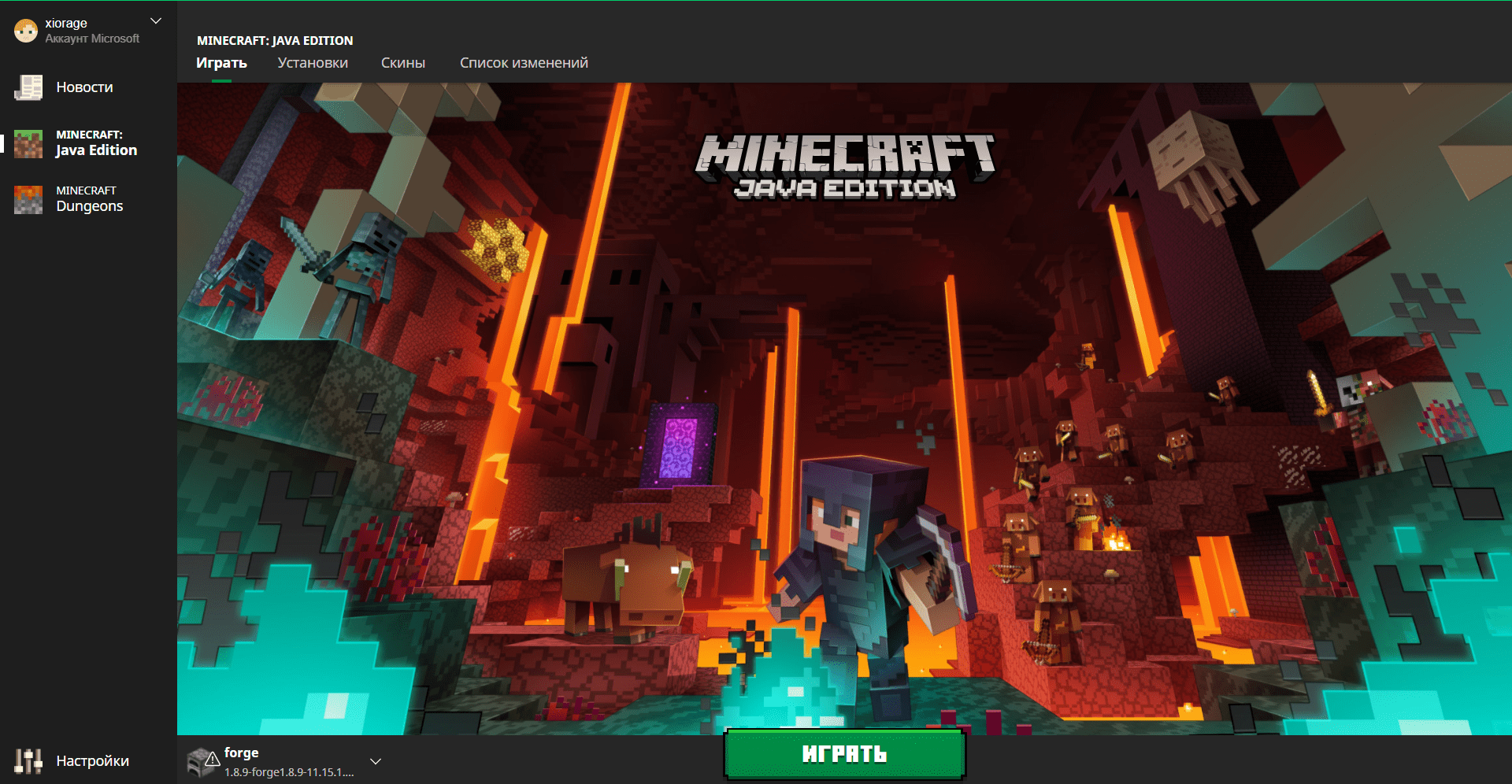Expand the xiorage account menu chevron
Viewport: 1512px width, 784px height.
pyautogui.click(x=156, y=21)
